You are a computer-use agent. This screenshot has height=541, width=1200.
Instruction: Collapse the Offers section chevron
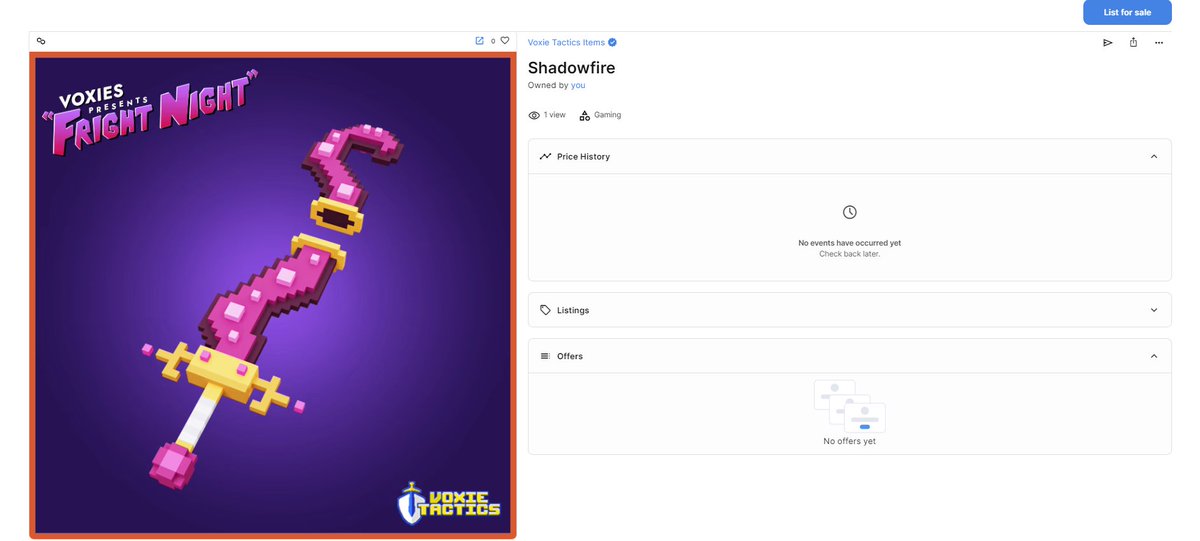(1154, 356)
